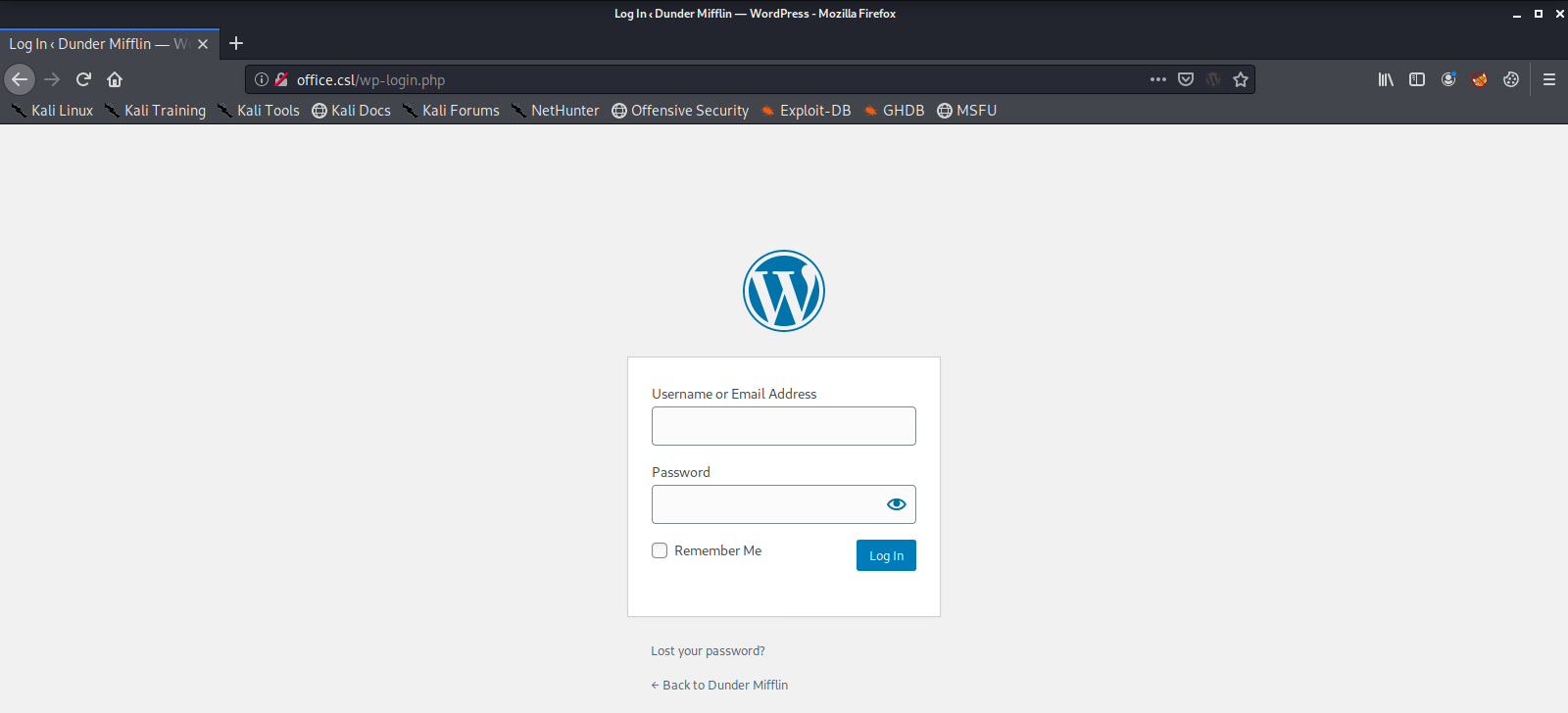
Task: Select the Log In Dunder Mifflin tab
Action: tap(110, 44)
